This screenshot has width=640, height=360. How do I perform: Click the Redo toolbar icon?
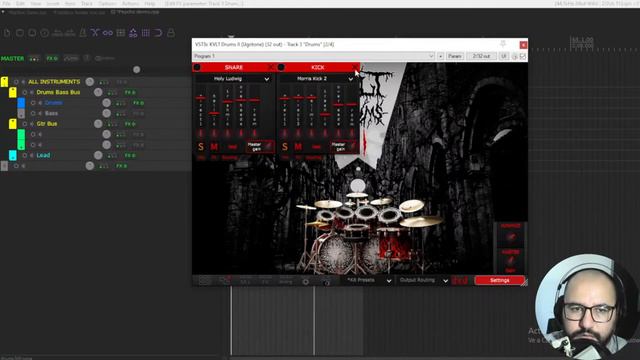pyautogui.click(x=70, y=33)
